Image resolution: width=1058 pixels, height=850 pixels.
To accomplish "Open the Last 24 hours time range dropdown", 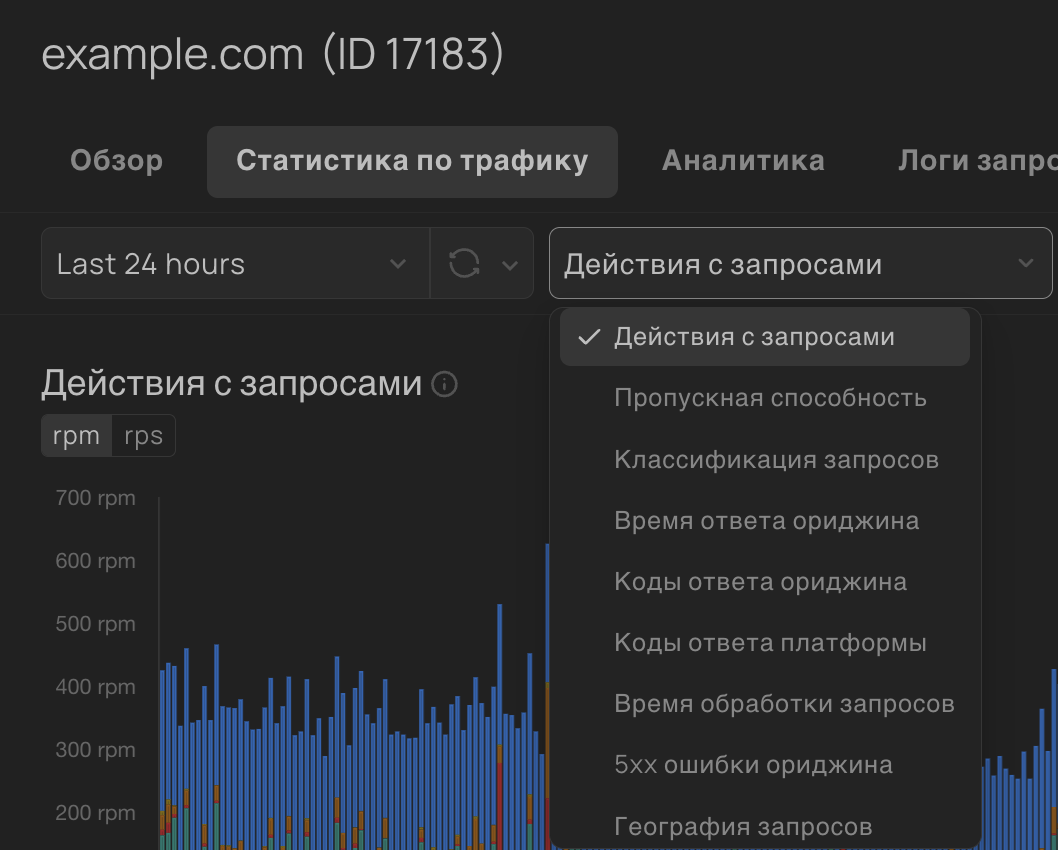I will point(235,263).
